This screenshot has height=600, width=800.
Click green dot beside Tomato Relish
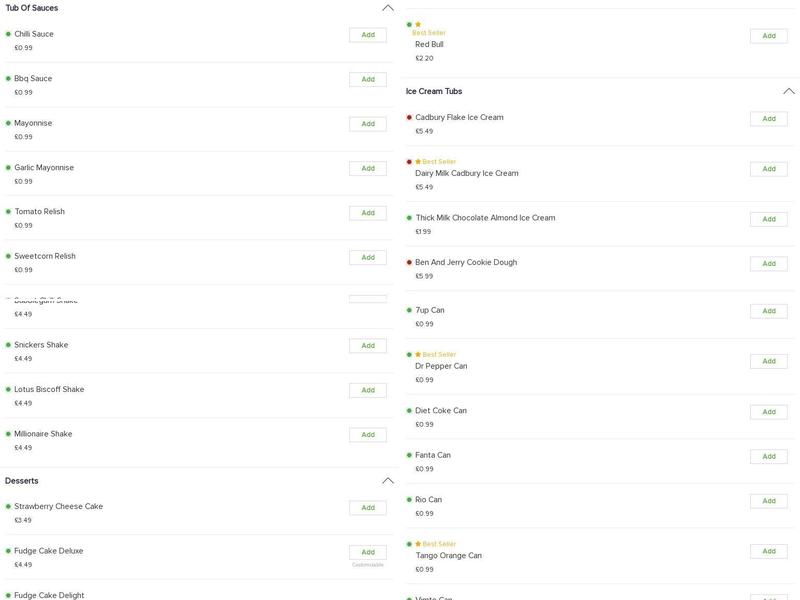click(8, 212)
